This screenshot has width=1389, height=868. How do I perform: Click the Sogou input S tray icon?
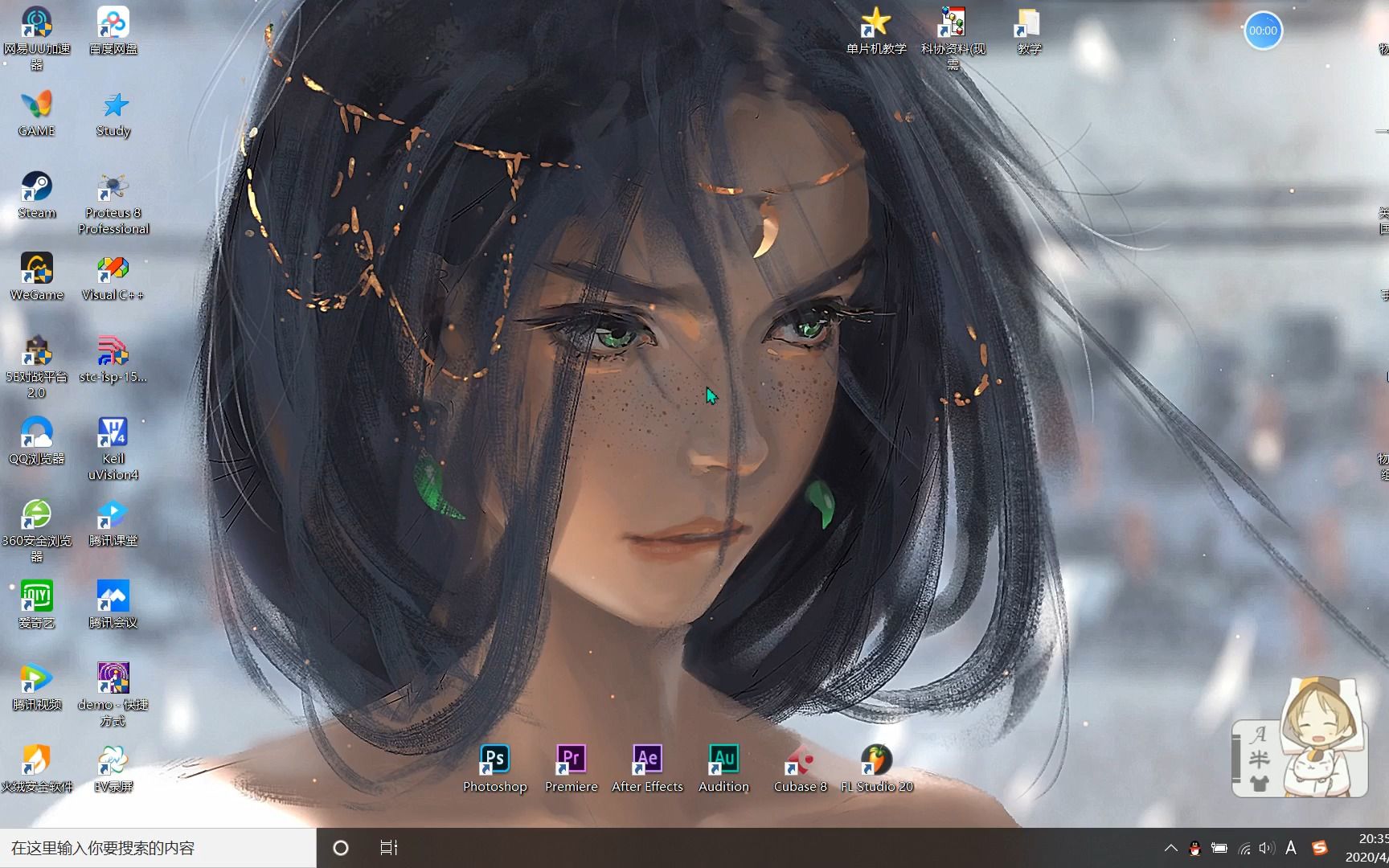(x=1319, y=848)
